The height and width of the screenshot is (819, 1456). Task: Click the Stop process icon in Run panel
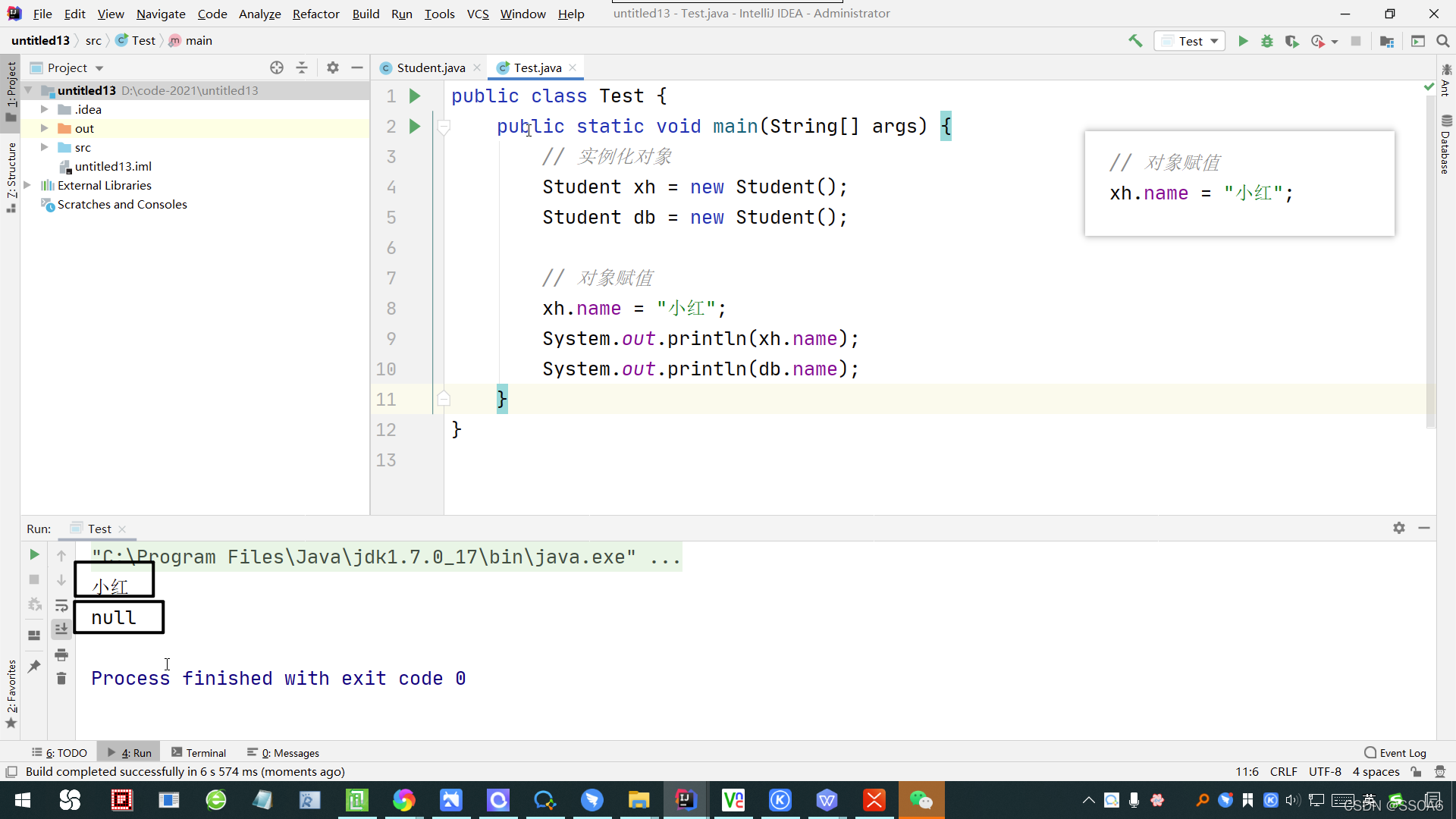(x=34, y=580)
